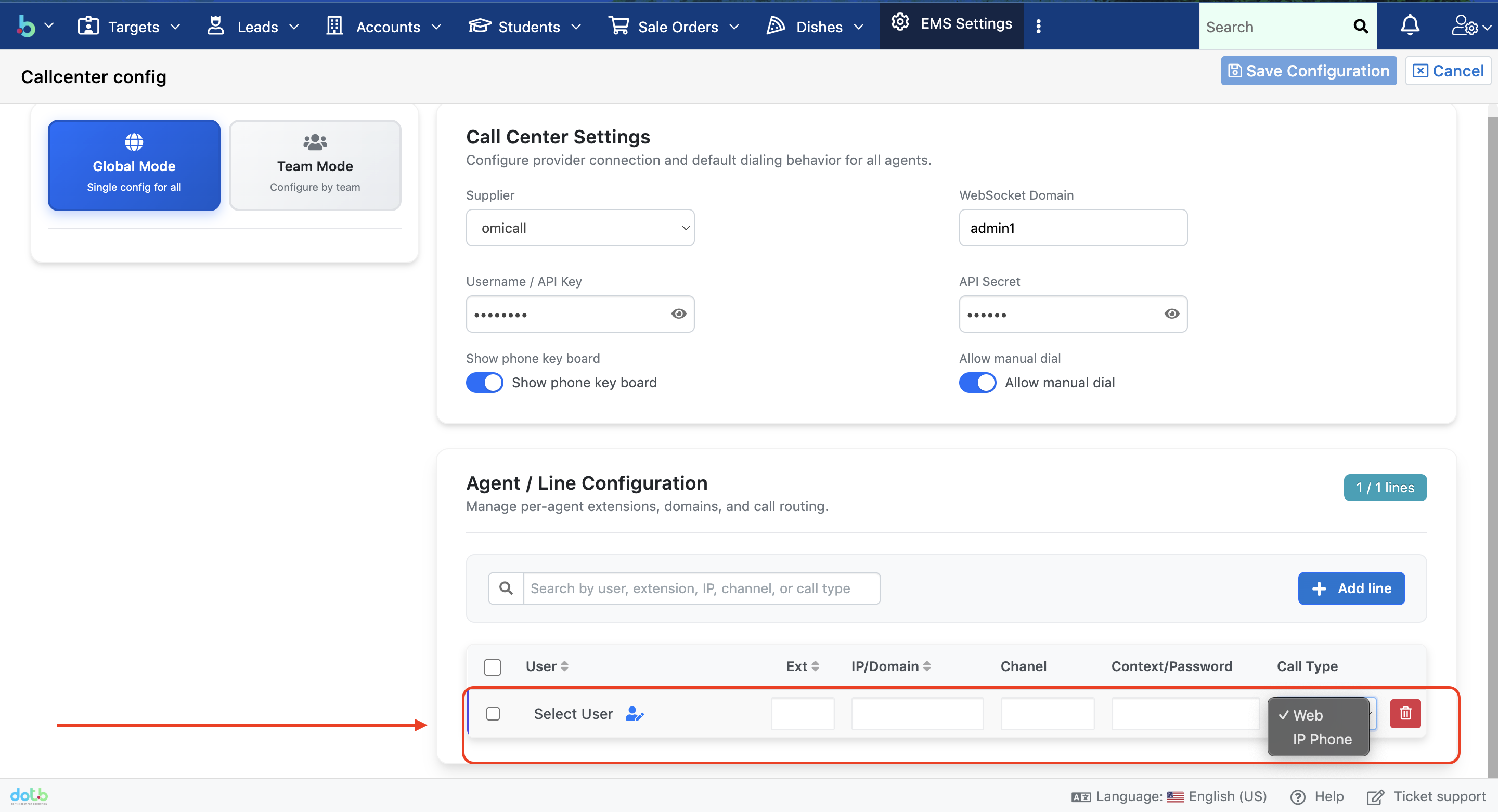Click the Add line button
The height and width of the screenshot is (812, 1498).
coord(1351,588)
